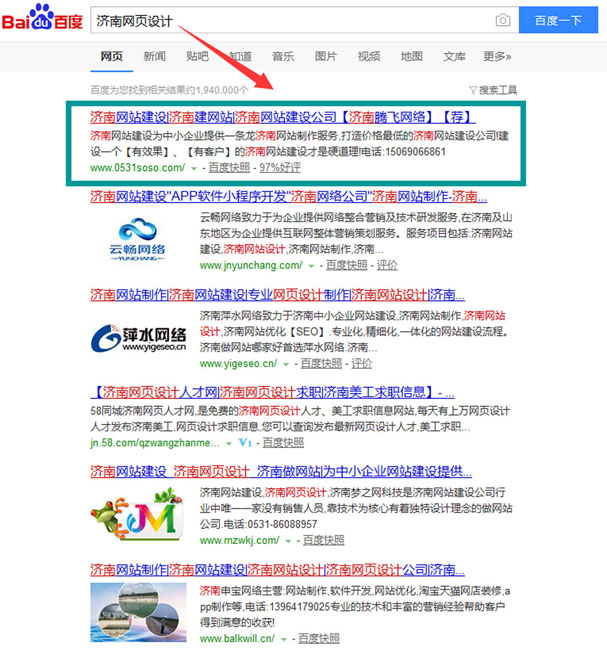This screenshot has width=607, height=654.
Task: Open 百度快照 for www.0531soso.com result
Action: click(229, 168)
